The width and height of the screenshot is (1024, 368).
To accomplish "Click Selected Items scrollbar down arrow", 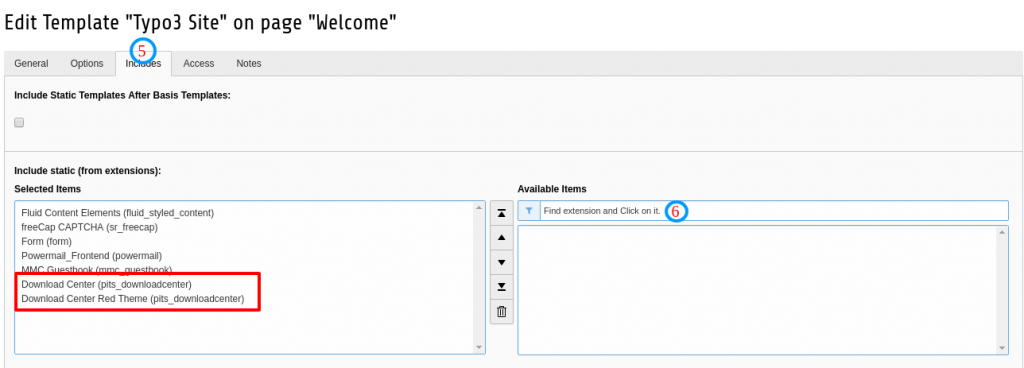I will click(480, 348).
